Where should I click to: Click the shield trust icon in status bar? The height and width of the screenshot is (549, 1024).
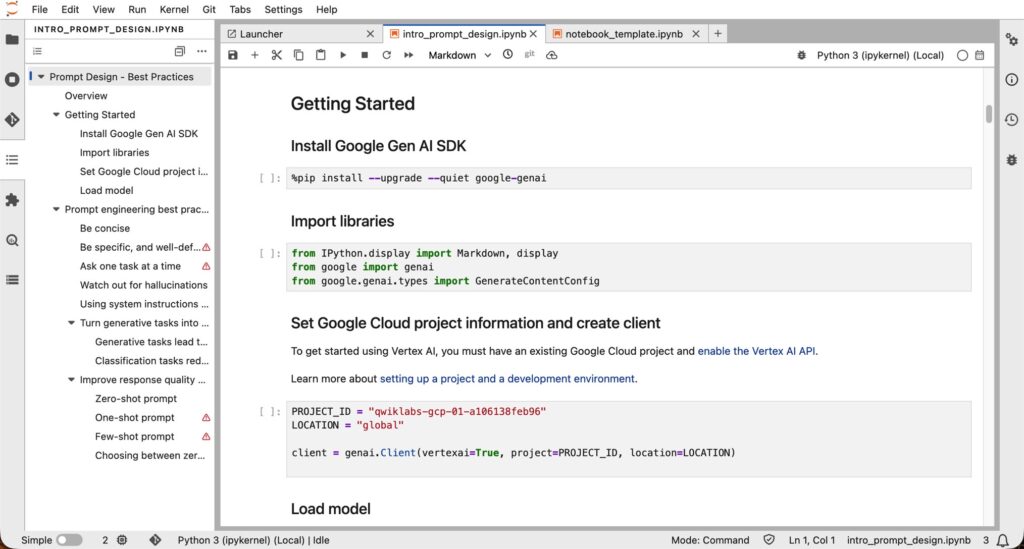[769, 540]
